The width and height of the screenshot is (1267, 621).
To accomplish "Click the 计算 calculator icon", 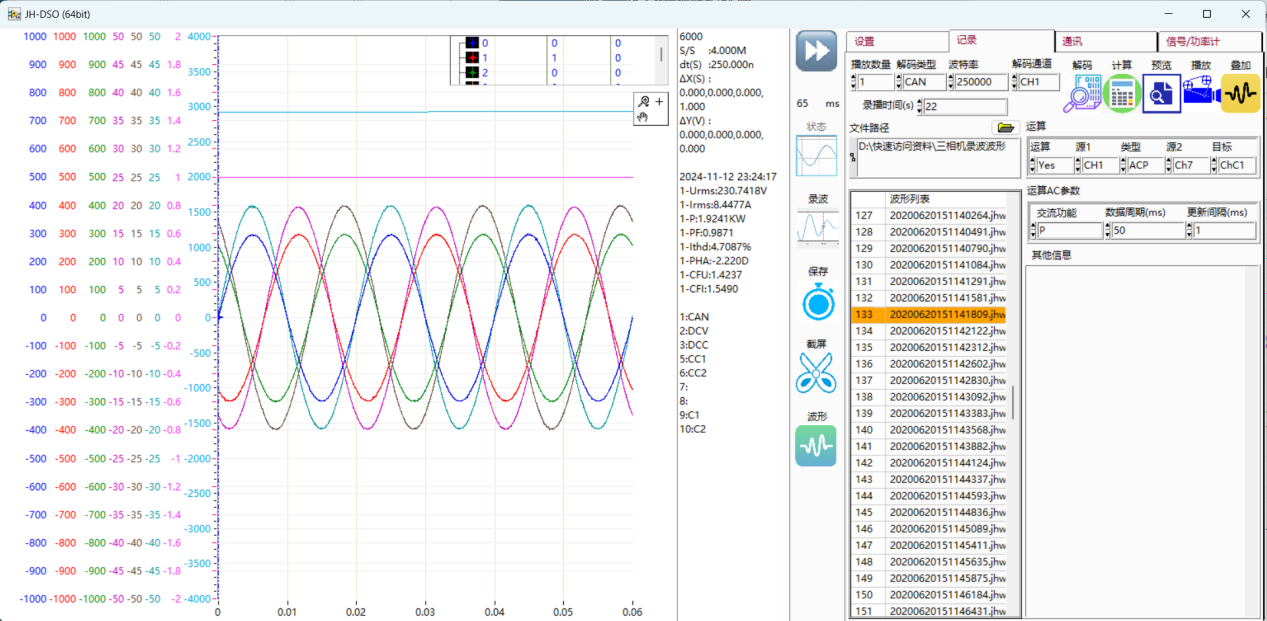I will click(1122, 94).
